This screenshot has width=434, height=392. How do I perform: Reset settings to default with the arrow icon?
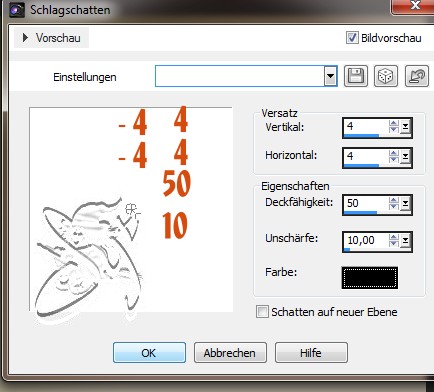417,76
